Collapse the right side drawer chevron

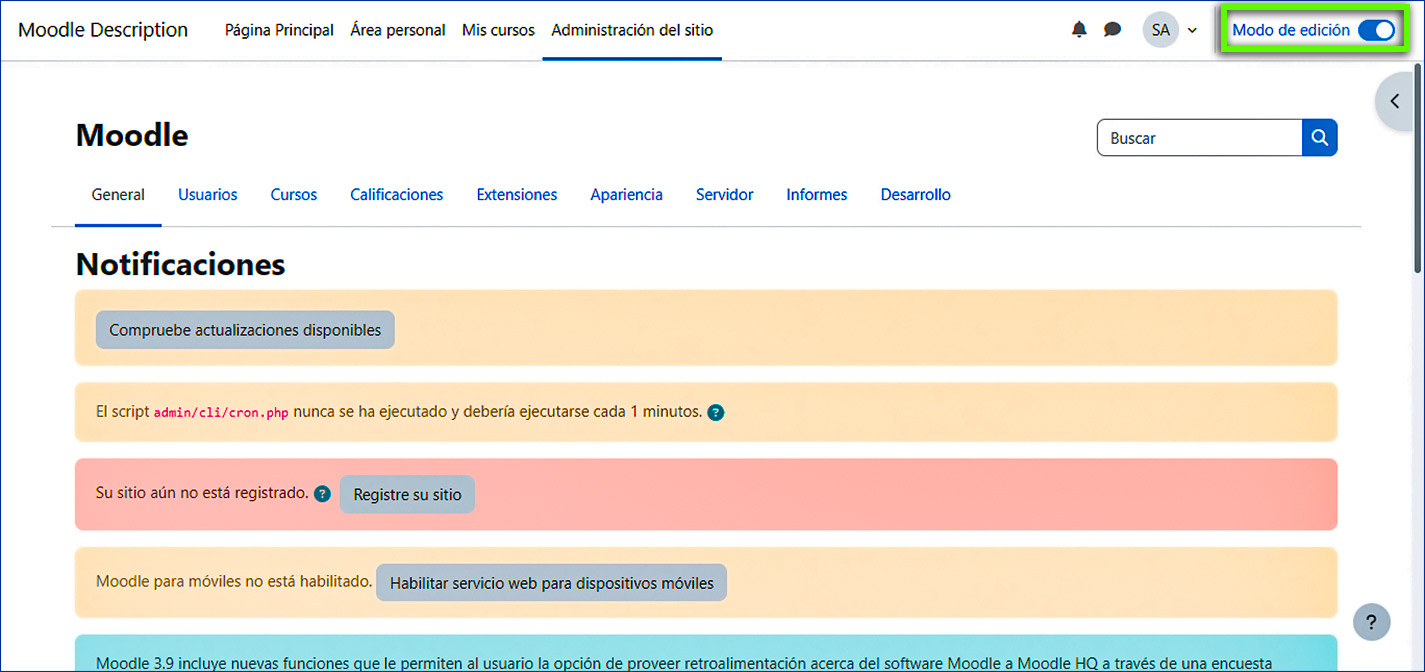point(1394,101)
